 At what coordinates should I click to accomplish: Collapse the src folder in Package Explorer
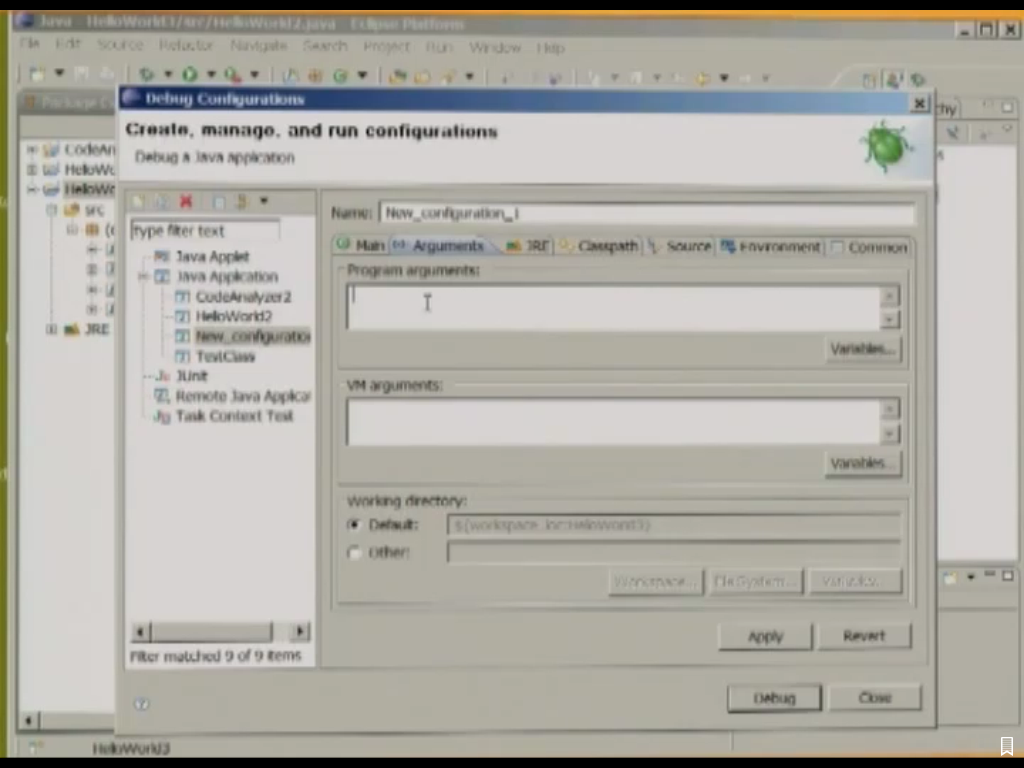tap(52, 210)
